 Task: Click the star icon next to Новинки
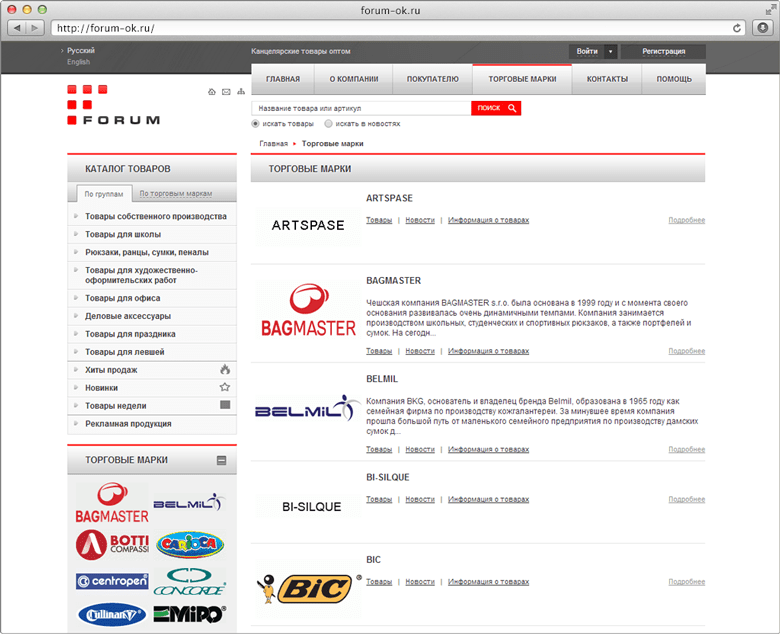(x=225, y=388)
